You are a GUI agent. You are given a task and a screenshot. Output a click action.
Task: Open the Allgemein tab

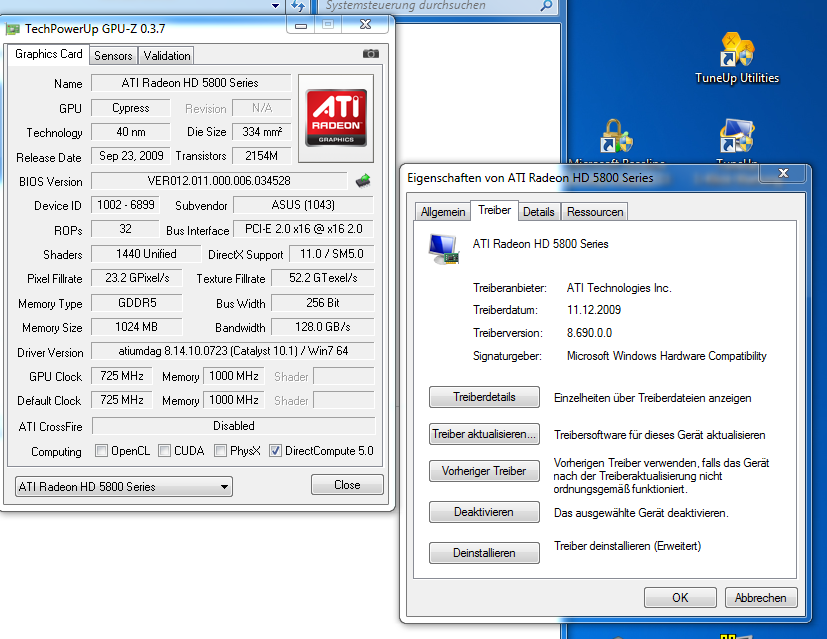443,212
